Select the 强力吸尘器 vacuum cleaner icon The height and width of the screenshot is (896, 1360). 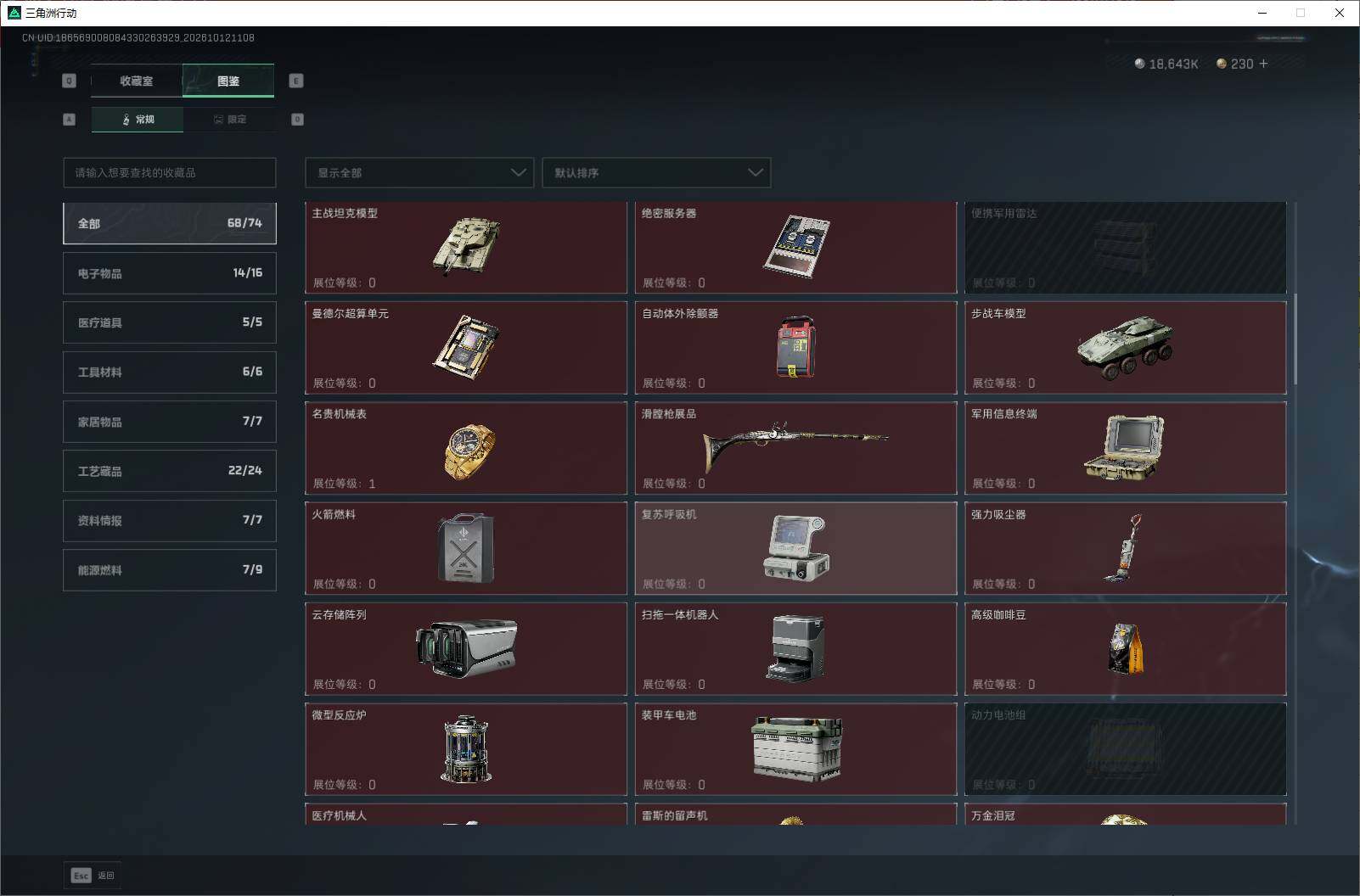(1123, 548)
